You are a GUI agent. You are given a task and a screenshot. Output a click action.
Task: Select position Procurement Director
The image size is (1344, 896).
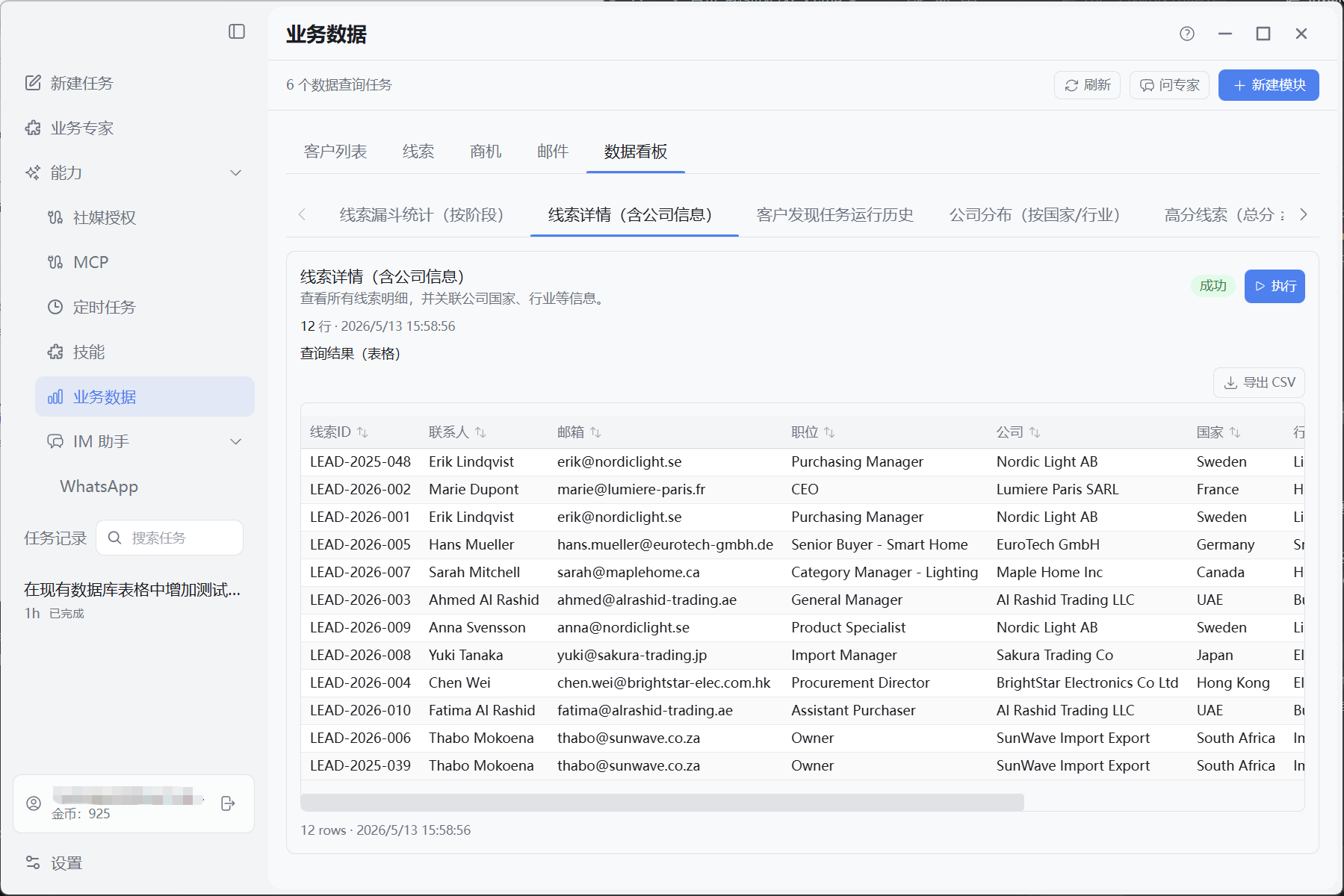pos(861,682)
